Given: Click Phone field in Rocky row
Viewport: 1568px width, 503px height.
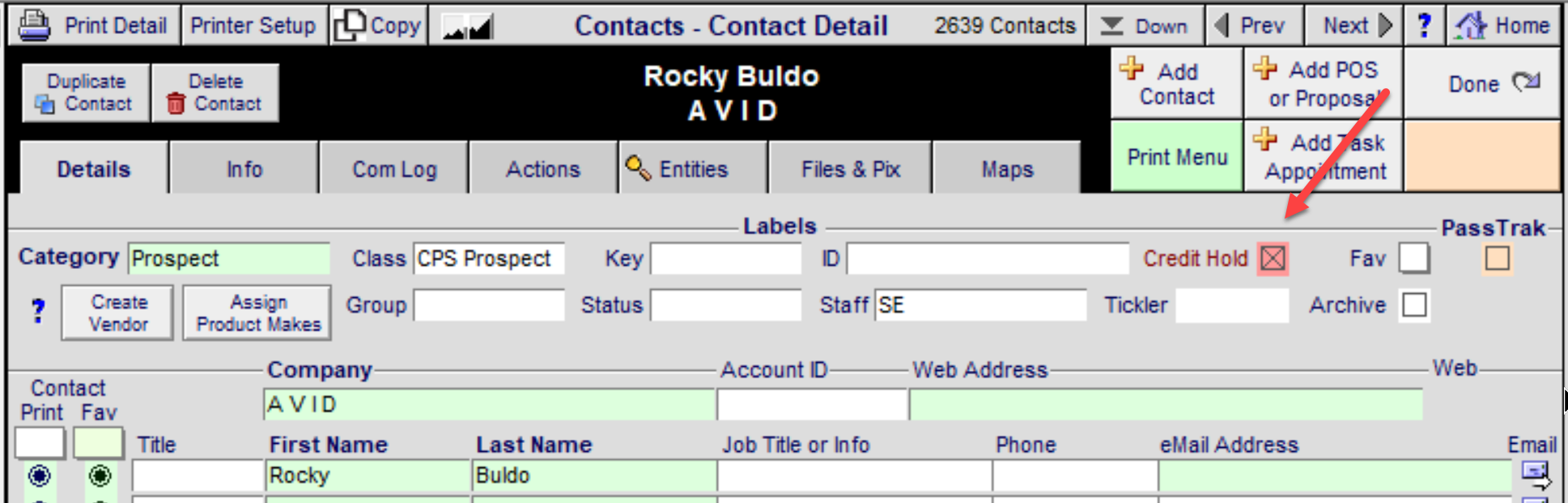Looking at the screenshot, I should (x=1075, y=475).
